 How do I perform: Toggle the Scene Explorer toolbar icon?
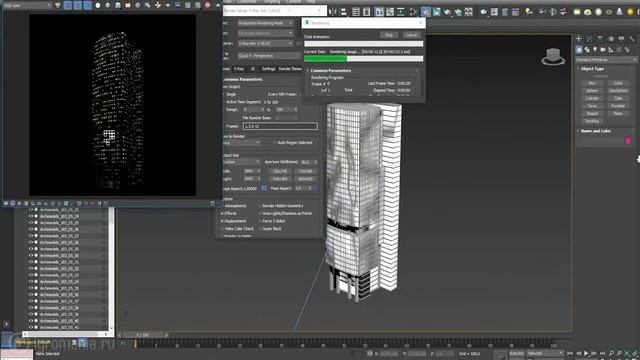tap(356, 12)
